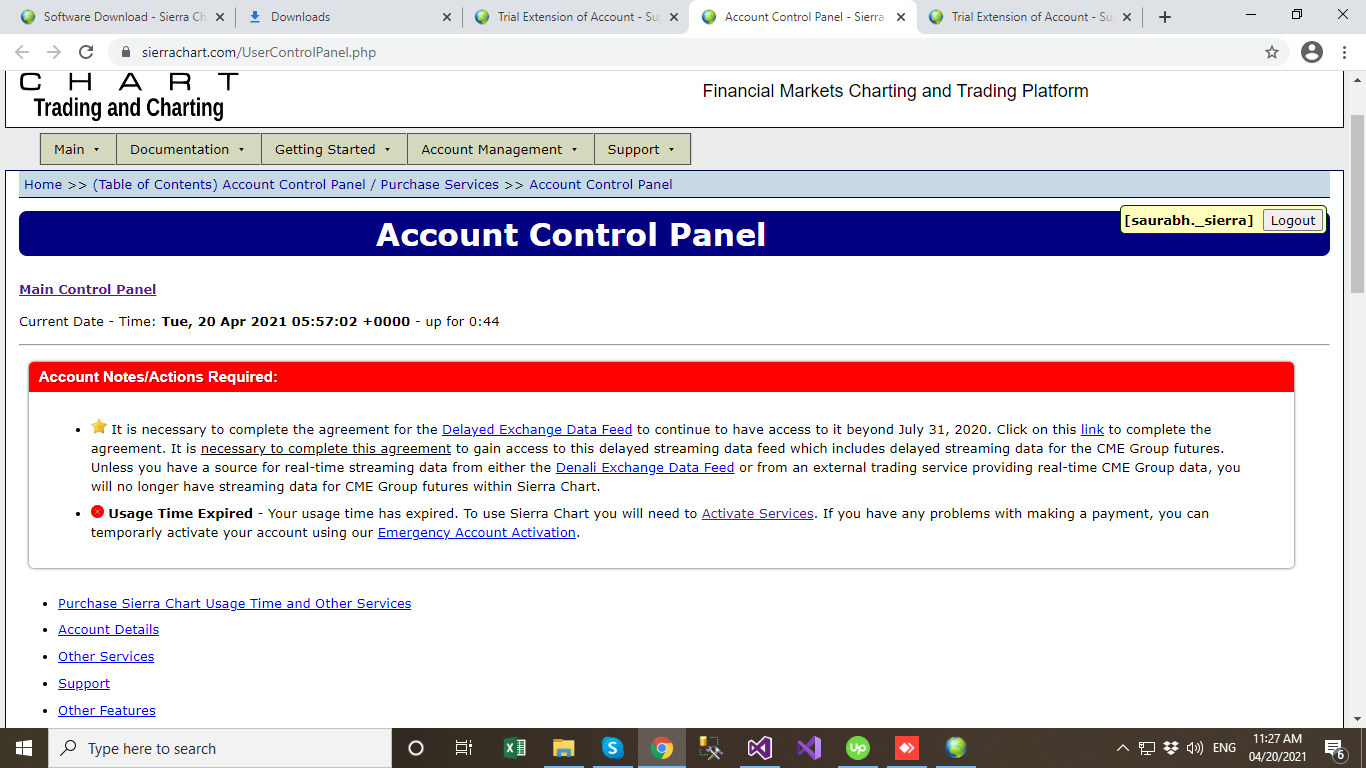Open the volume control in the tray

point(1194,748)
